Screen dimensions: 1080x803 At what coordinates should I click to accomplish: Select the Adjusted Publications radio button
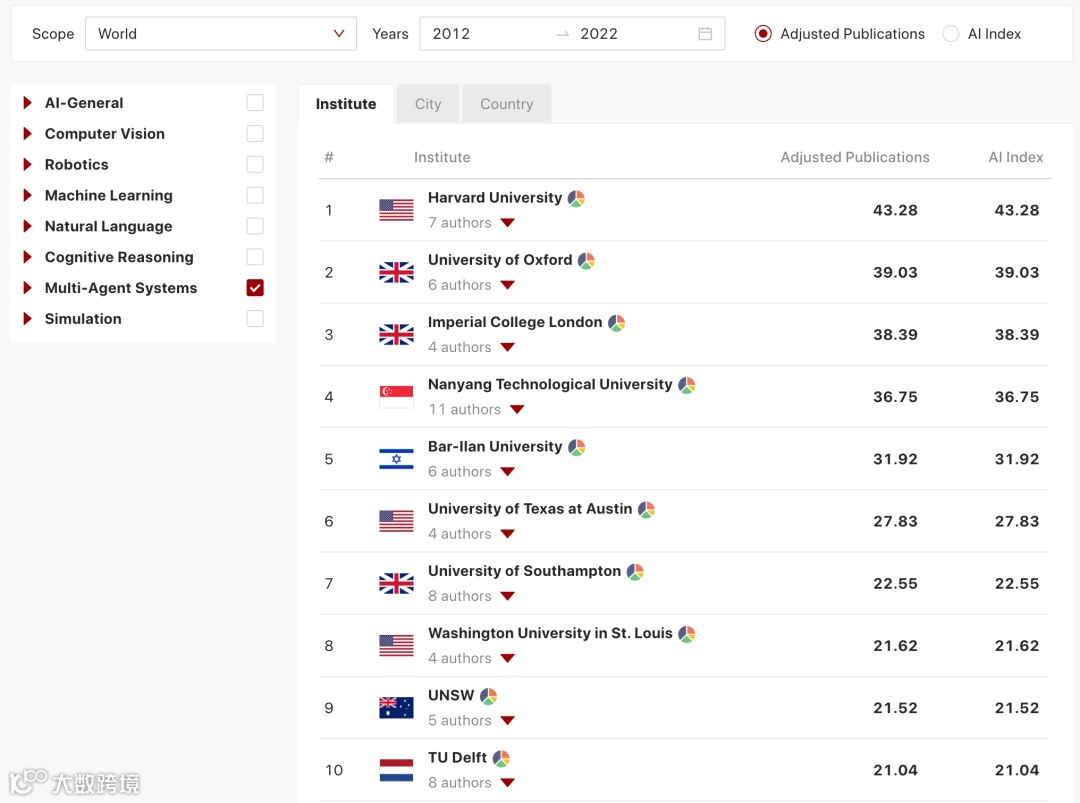(x=762, y=34)
